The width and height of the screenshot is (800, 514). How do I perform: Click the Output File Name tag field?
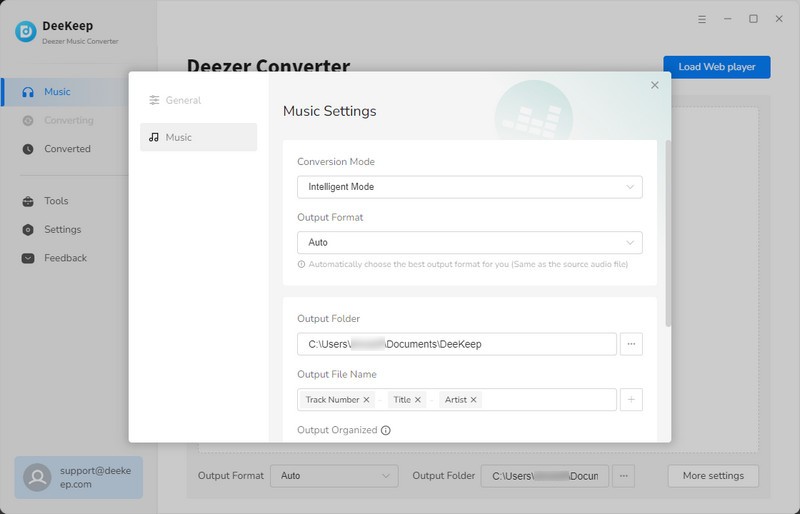click(x=457, y=400)
